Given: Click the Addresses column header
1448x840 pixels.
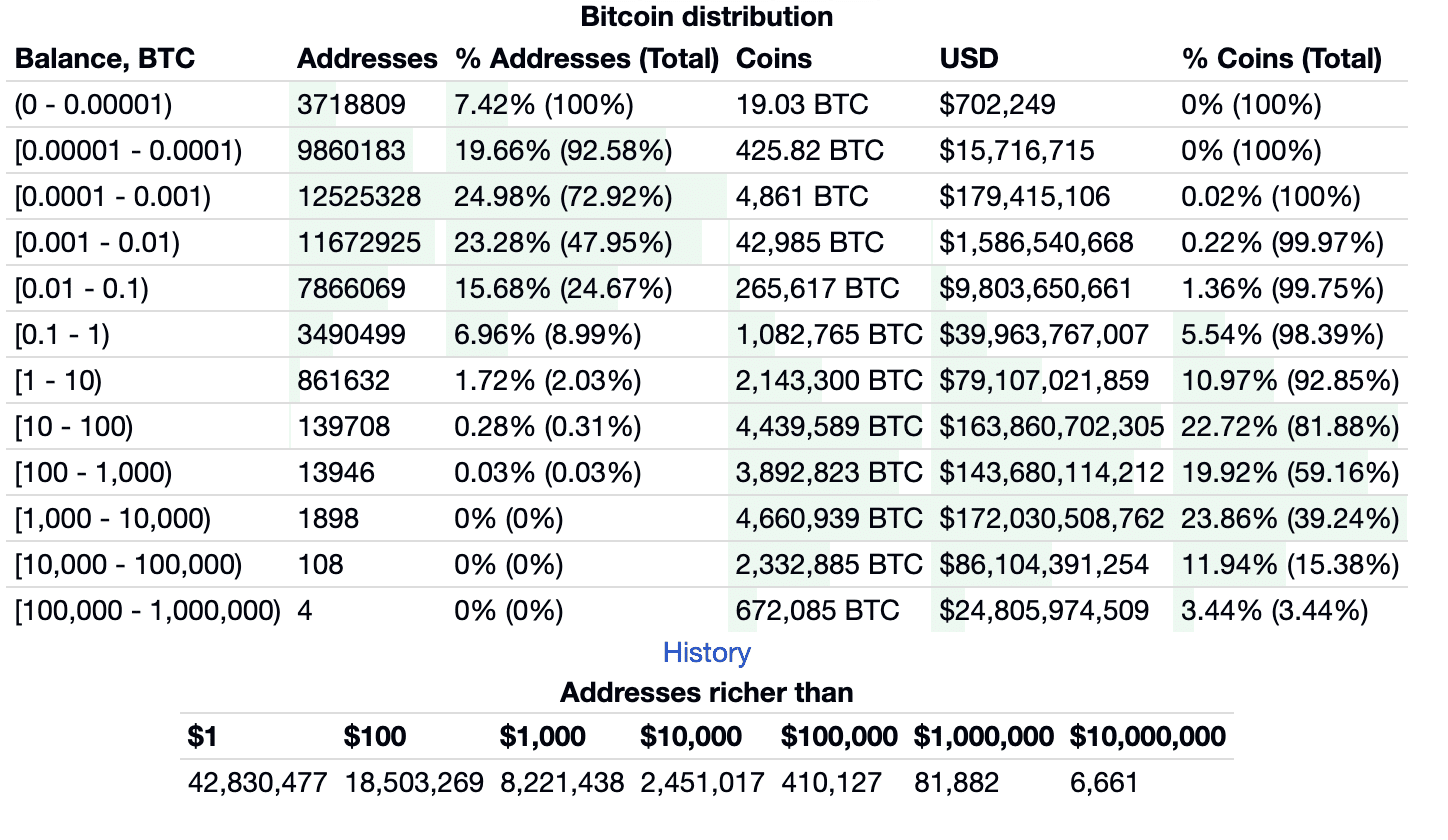Looking at the screenshot, I should point(367,59).
